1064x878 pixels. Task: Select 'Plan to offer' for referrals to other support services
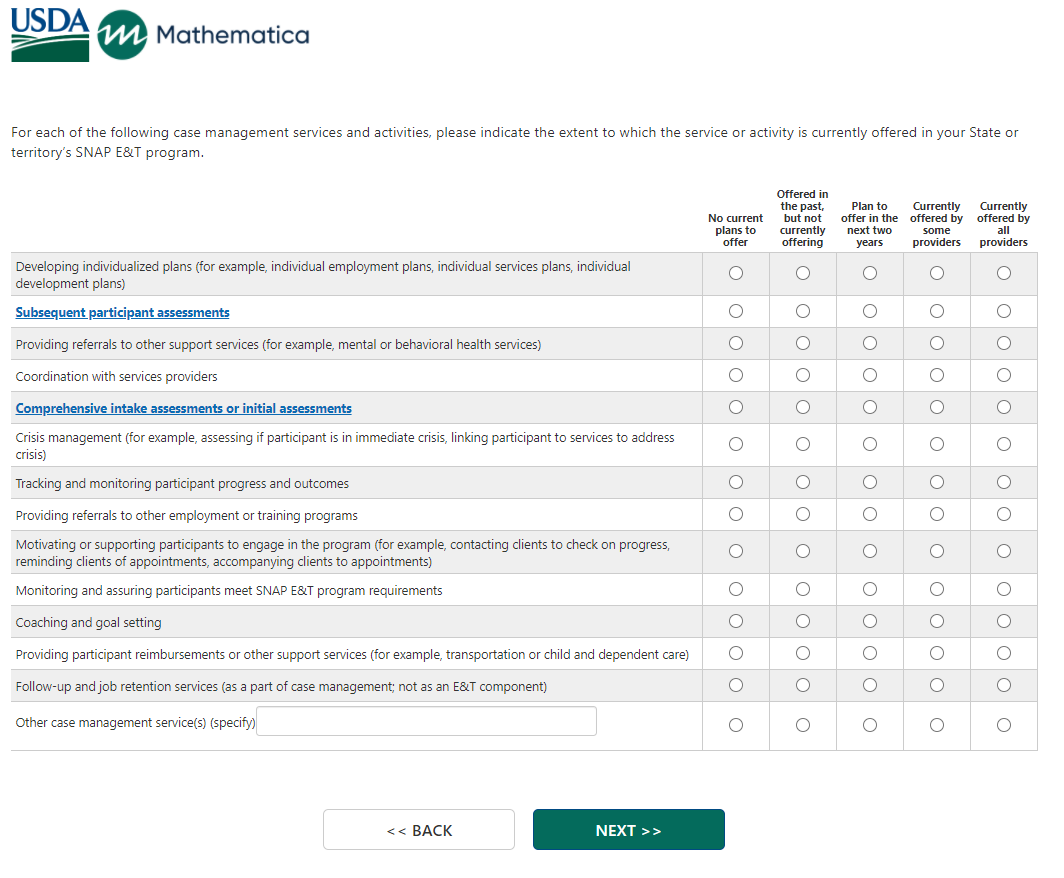[x=870, y=343]
